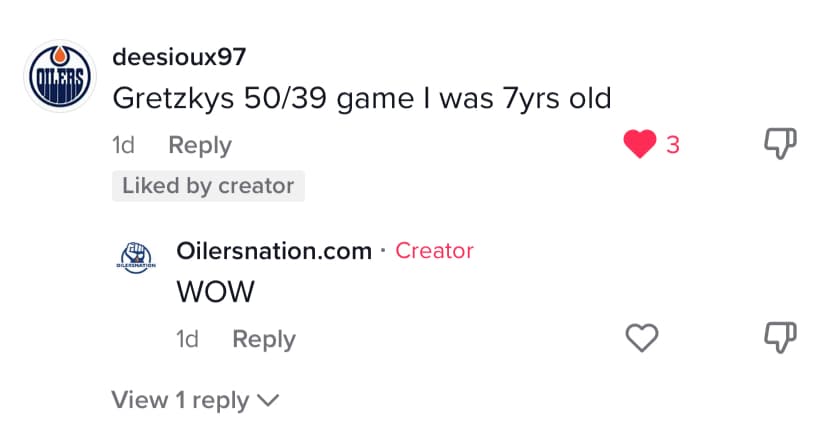Image resolution: width=828 pixels, height=441 pixels.
Task: Open the Oilersnation.com profile avatar
Action: pos(136,258)
